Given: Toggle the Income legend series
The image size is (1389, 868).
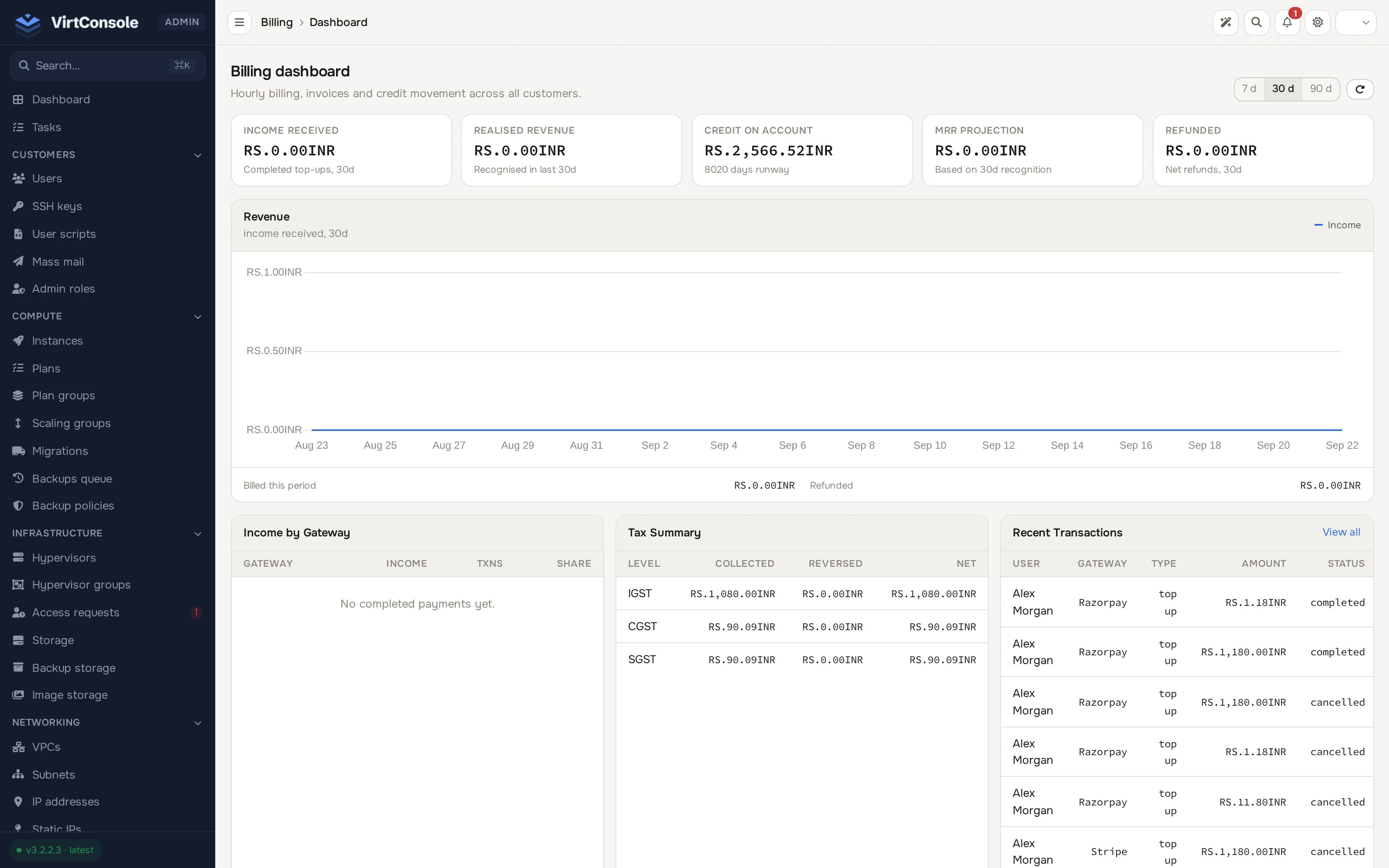Looking at the screenshot, I should click(1337, 225).
